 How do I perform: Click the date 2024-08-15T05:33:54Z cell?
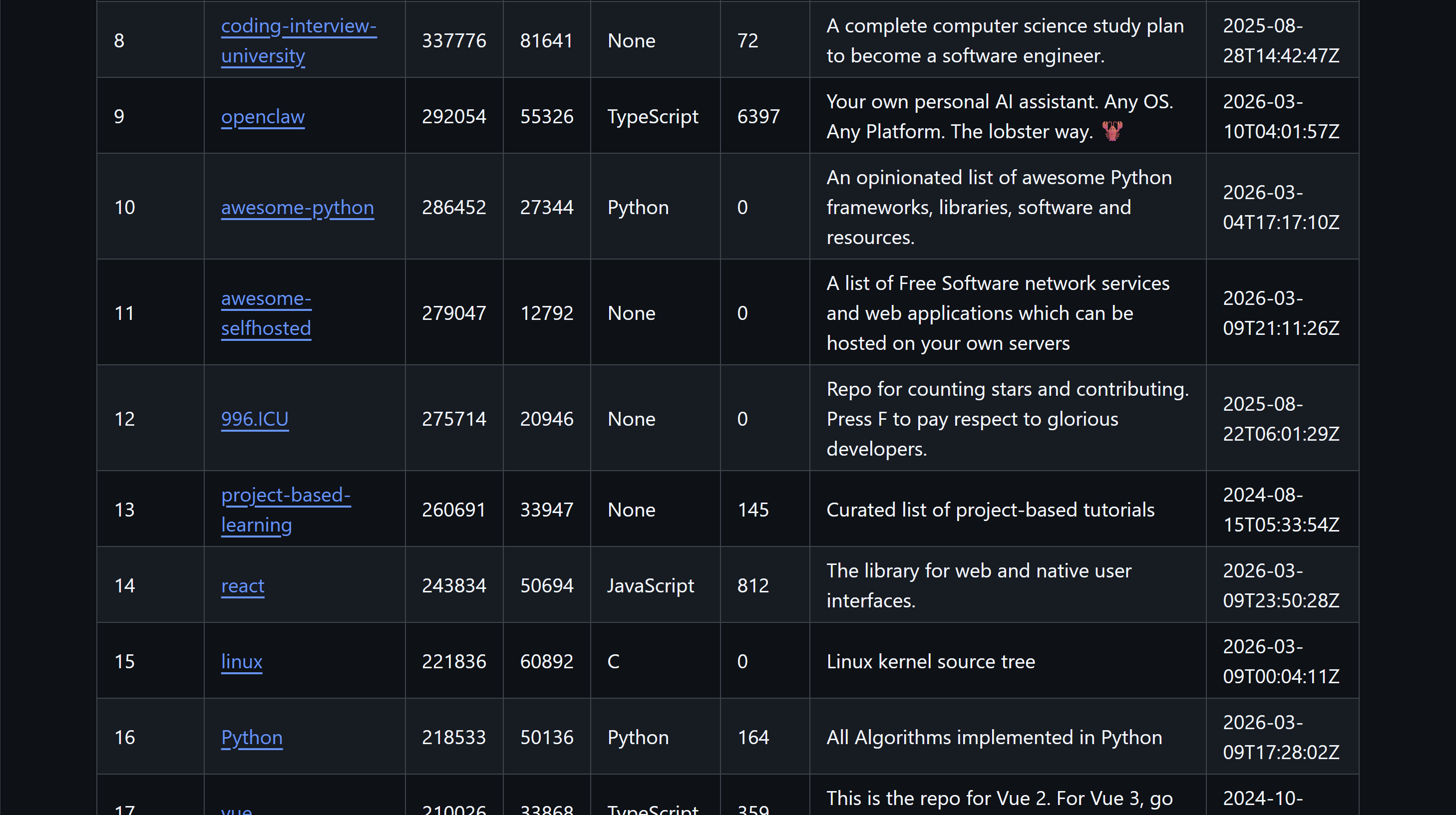[x=1280, y=510]
